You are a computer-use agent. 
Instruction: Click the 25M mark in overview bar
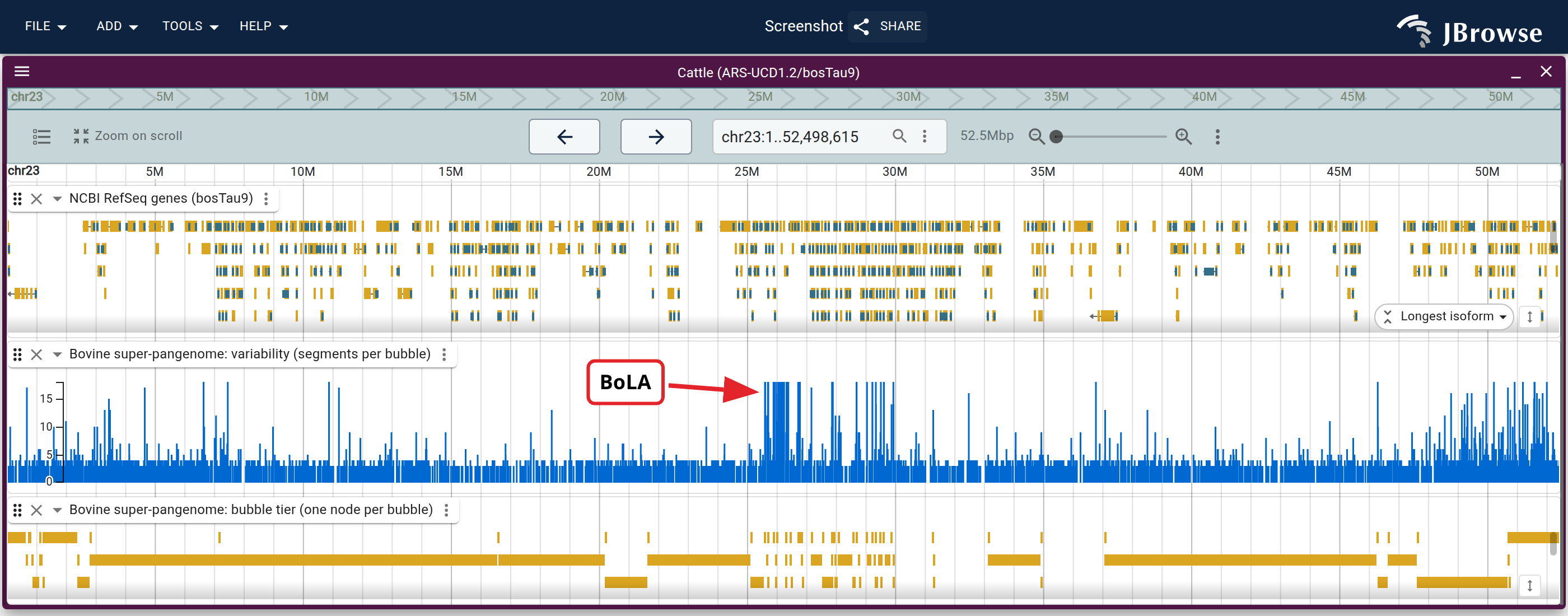[760, 97]
